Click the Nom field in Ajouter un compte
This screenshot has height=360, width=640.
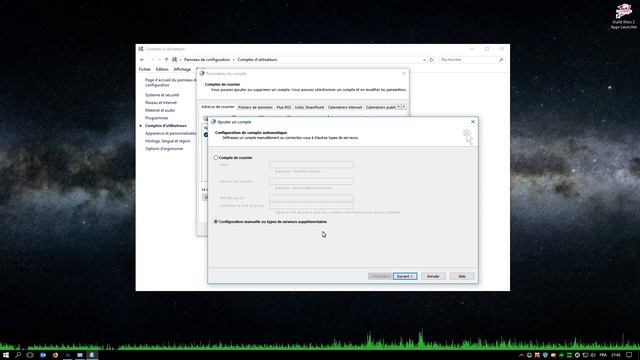311,164
